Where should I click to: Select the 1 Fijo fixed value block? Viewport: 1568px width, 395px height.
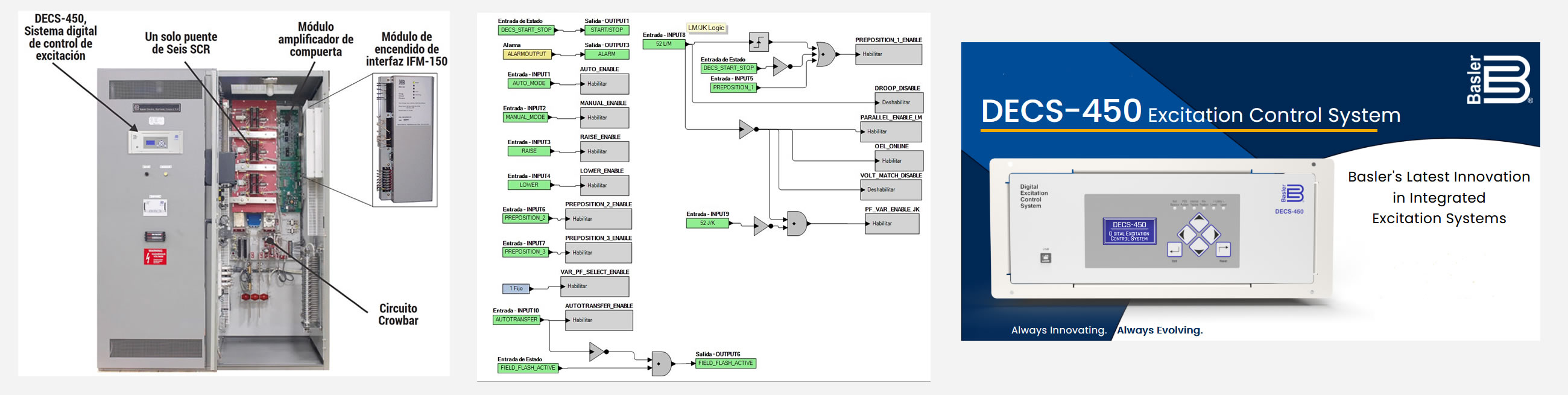(x=516, y=288)
